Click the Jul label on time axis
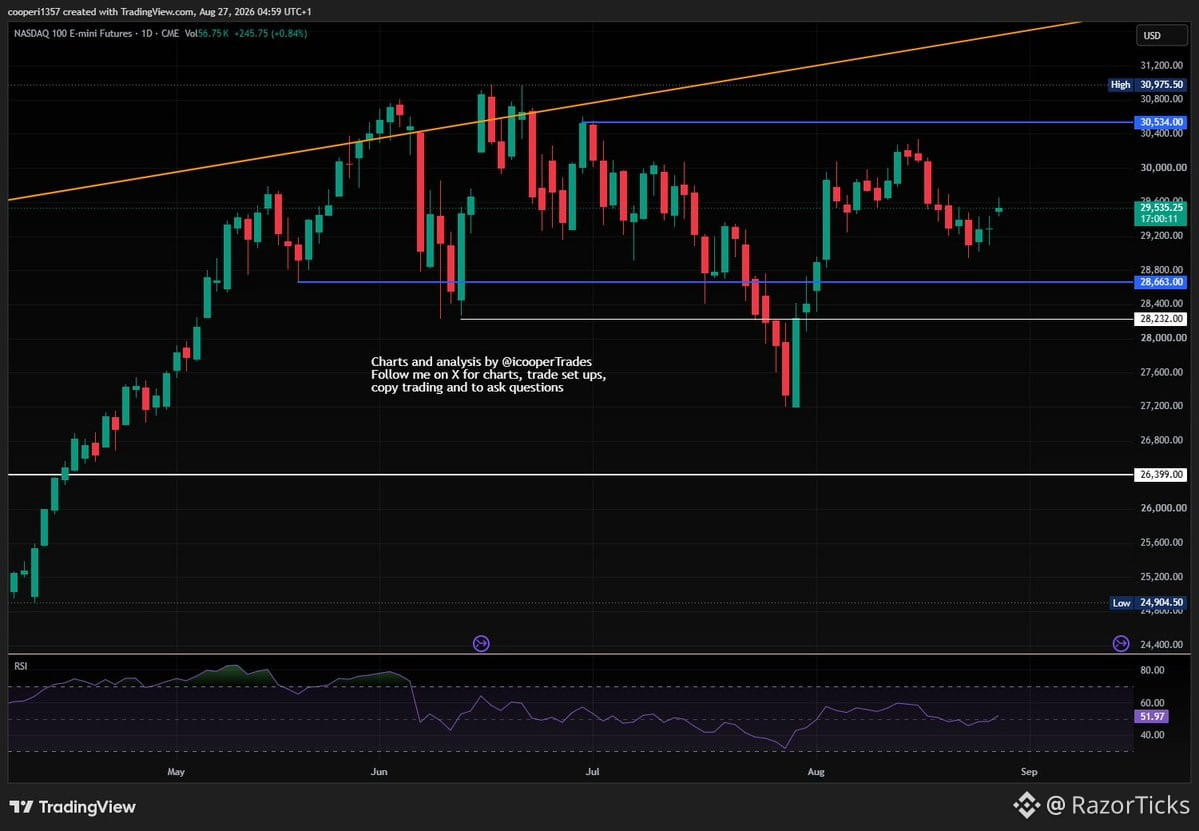The height and width of the screenshot is (831, 1199). tap(592, 771)
